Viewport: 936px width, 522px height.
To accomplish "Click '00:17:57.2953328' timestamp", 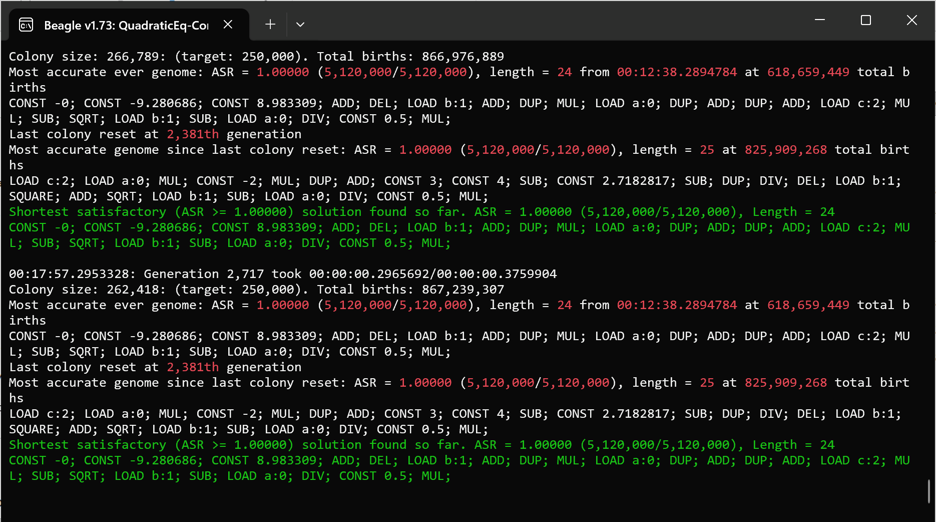I will (72, 274).
